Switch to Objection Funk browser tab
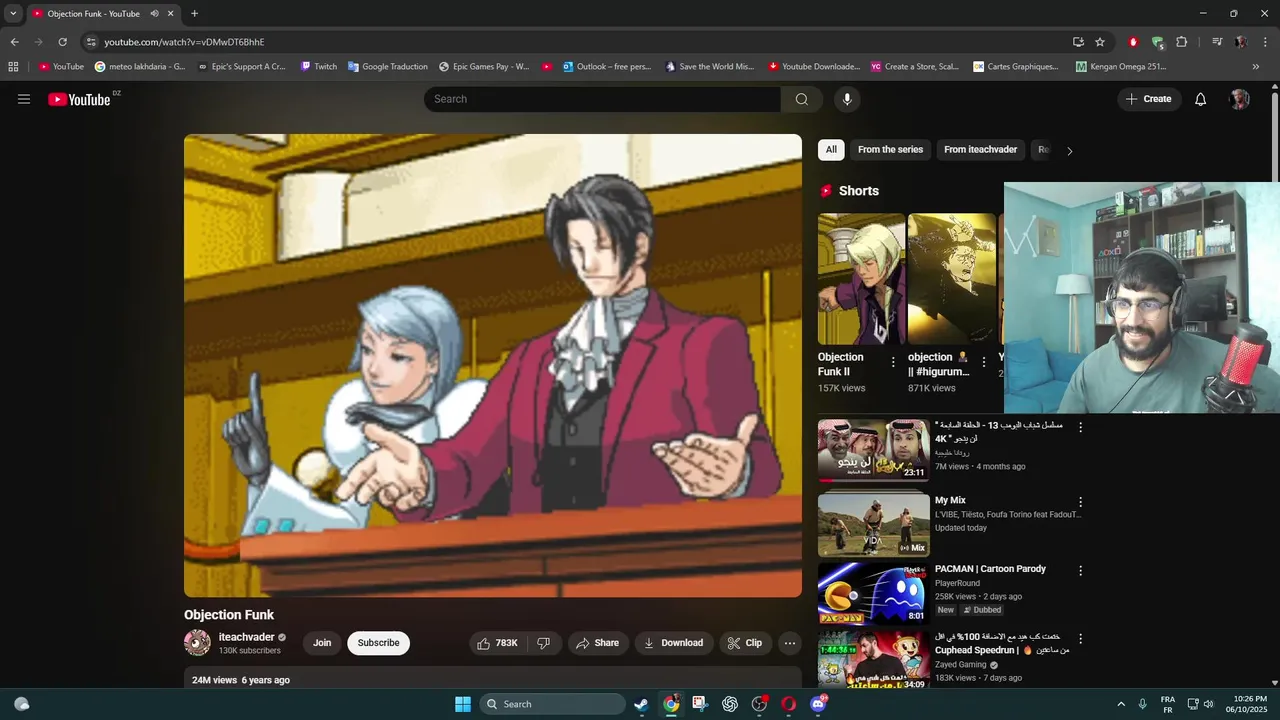 [x=92, y=14]
